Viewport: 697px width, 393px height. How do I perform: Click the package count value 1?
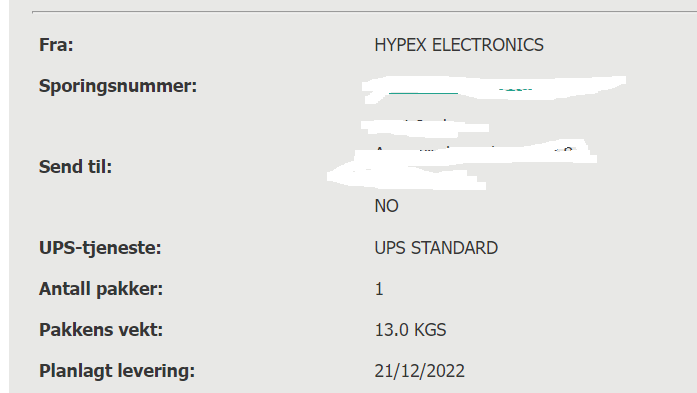click(x=379, y=289)
